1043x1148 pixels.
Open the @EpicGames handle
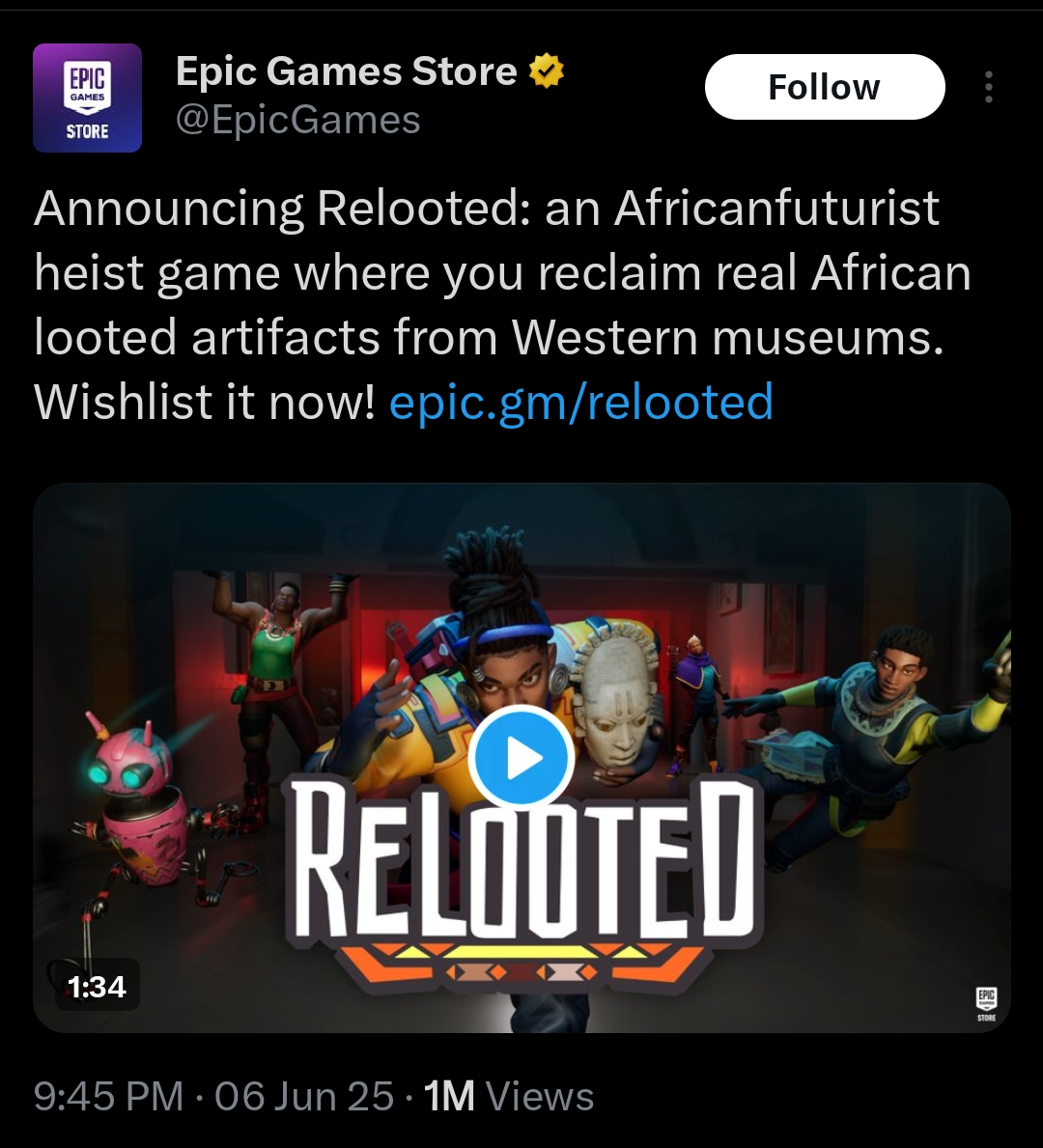pos(298,120)
